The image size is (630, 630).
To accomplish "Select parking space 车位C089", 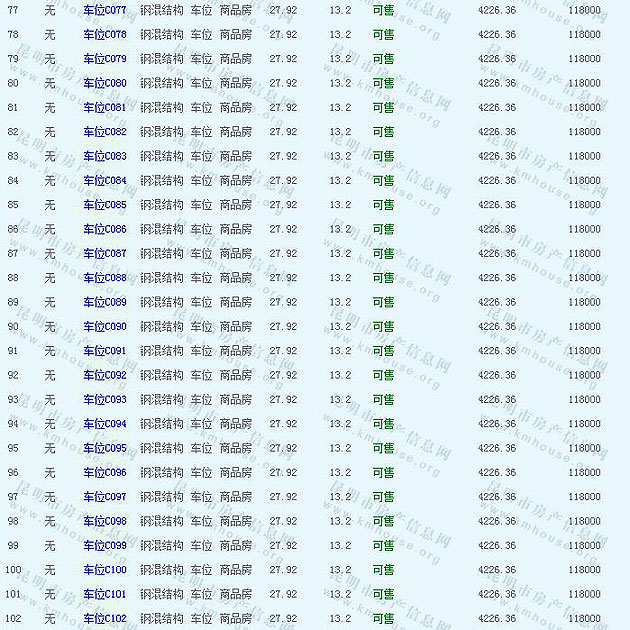I will tap(105, 302).
